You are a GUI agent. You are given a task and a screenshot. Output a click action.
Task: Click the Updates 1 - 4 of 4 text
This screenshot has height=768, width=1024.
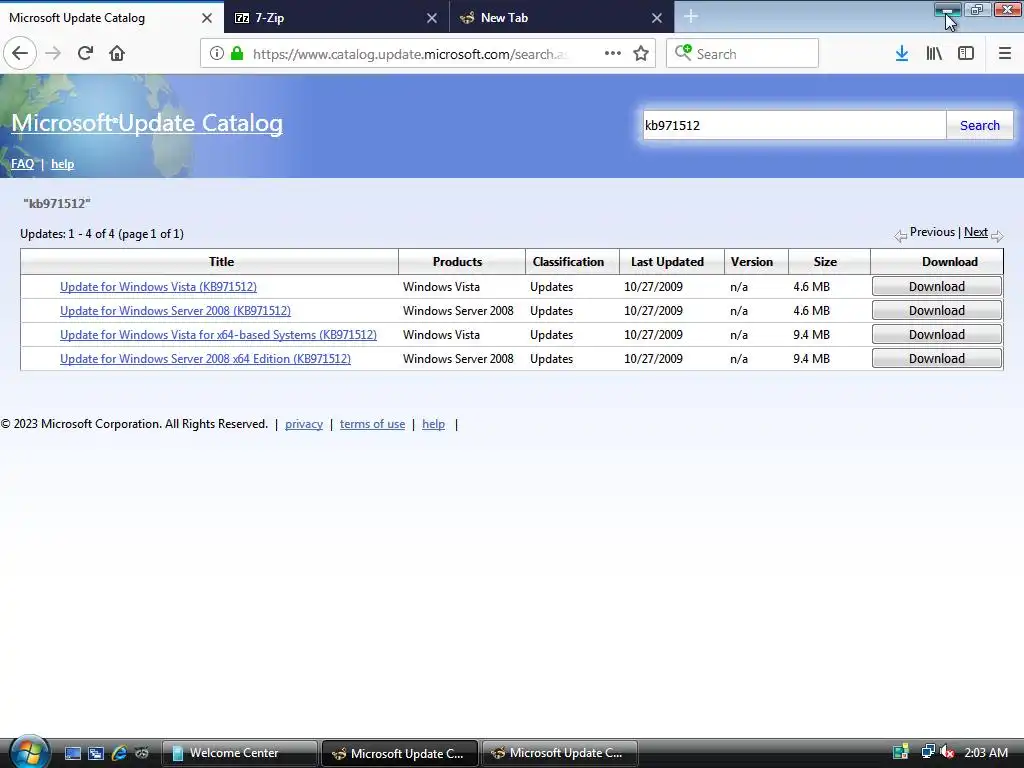click(x=102, y=234)
